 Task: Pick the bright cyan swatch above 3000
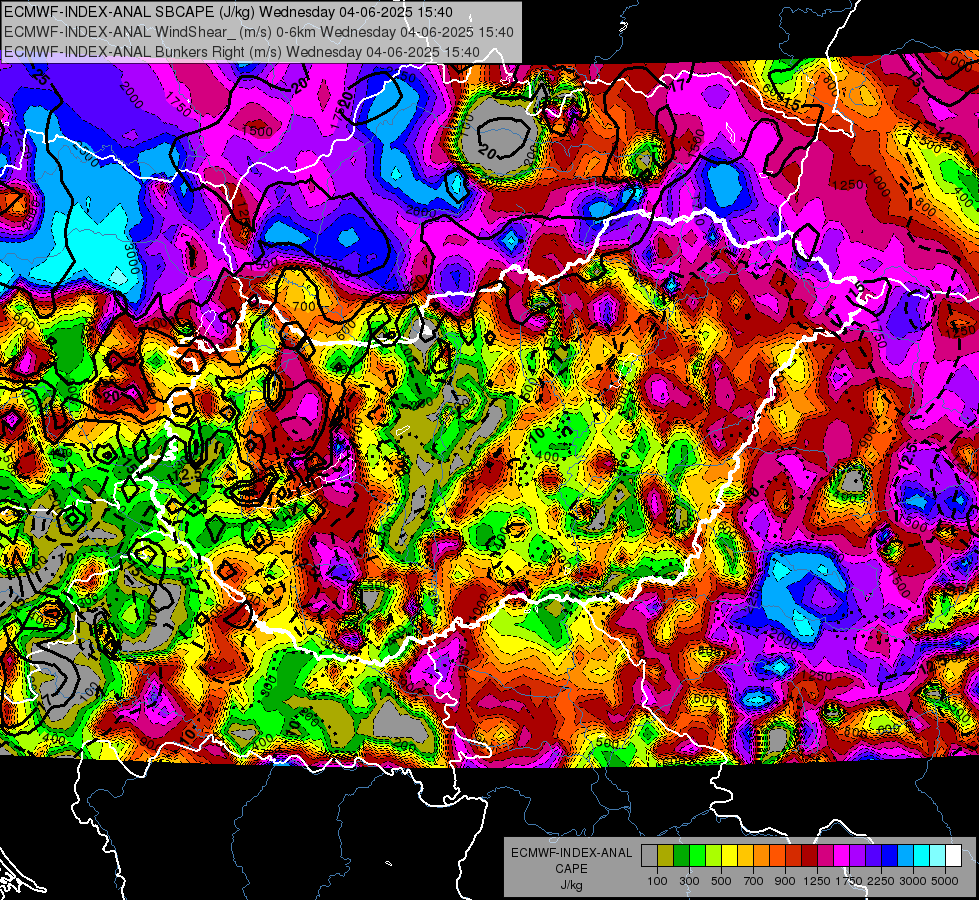[922, 855]
